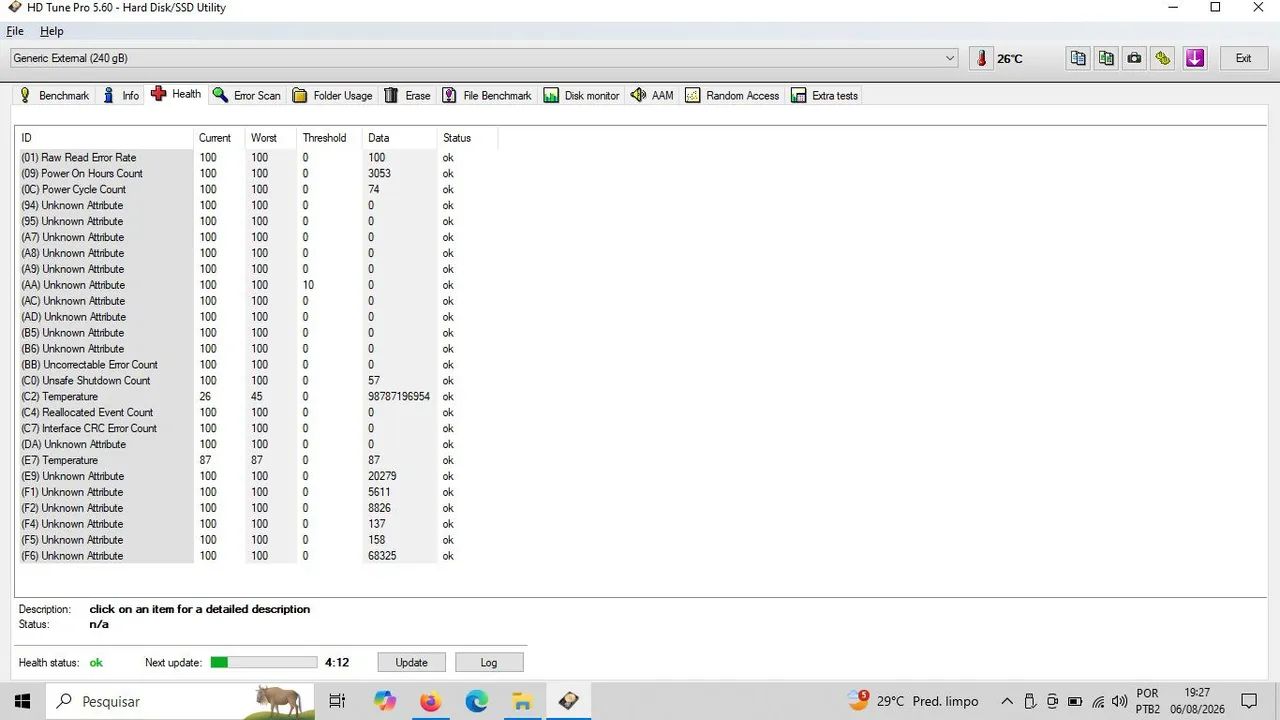Open the Error Scan tab

(246, 95)
